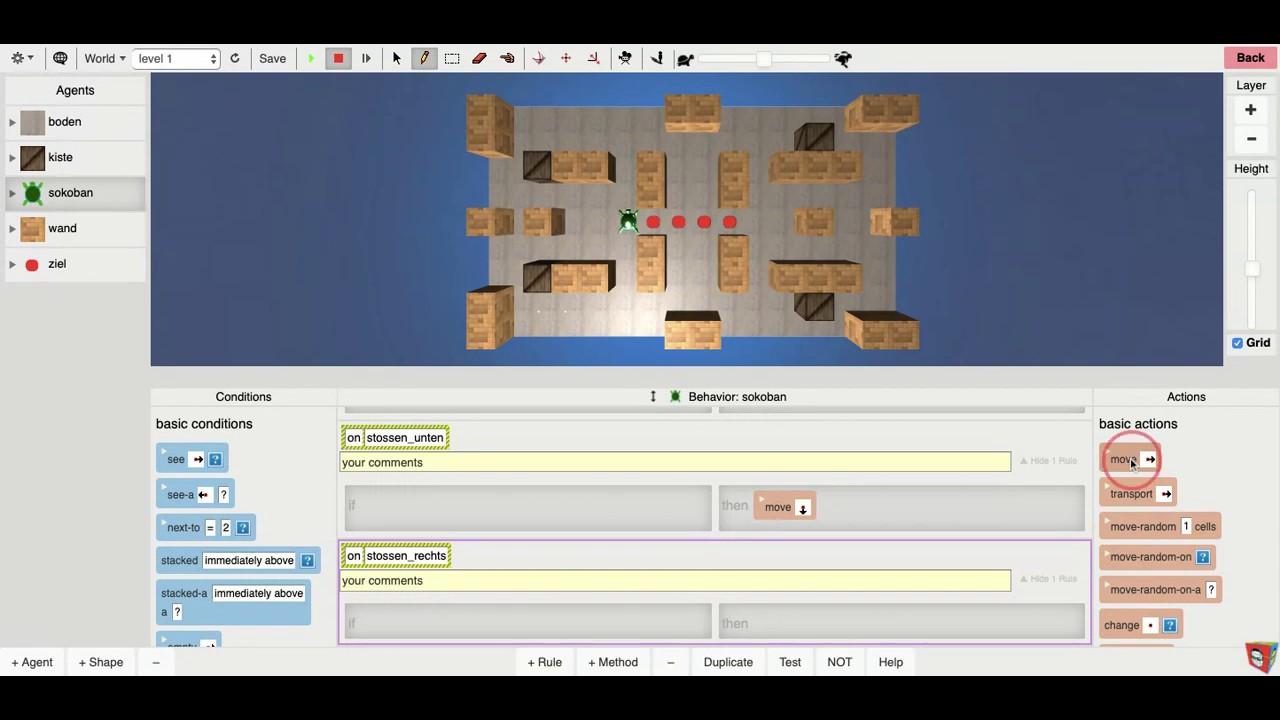Viewport: 1280px width, 720px height.
Task: Click the stossen_unten method name
Action: coord(405,438)
